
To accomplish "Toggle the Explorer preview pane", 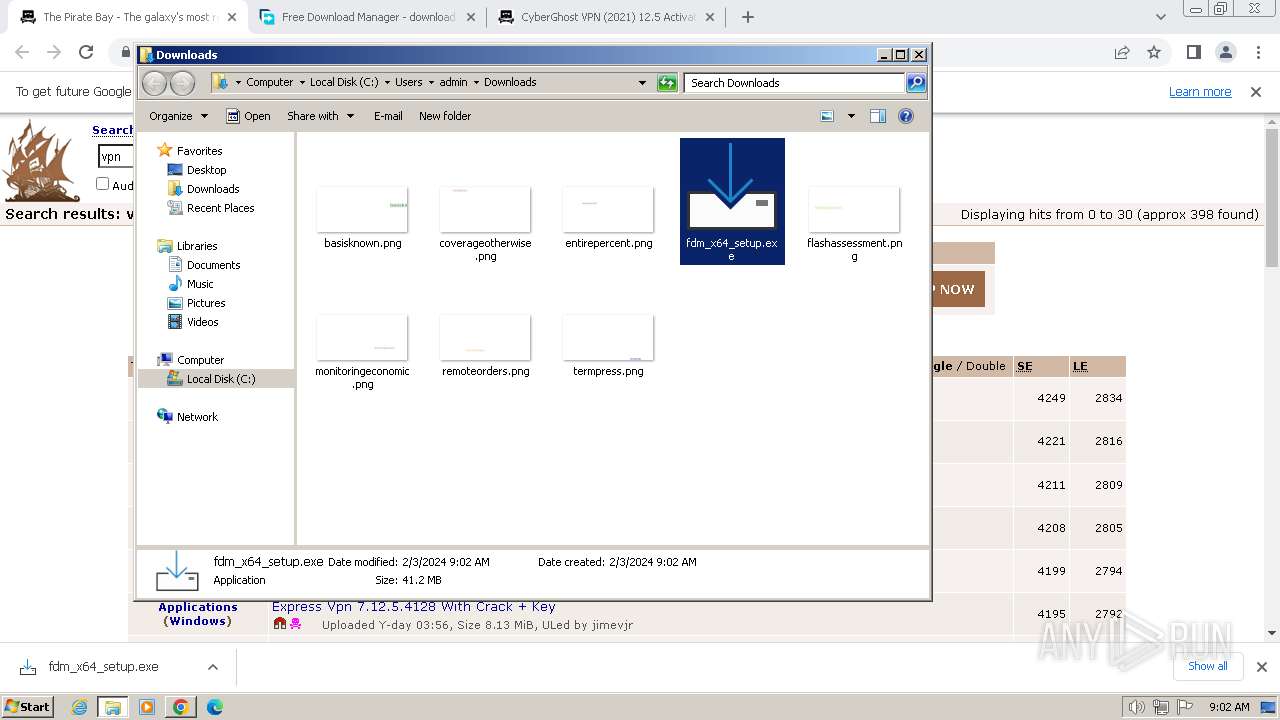I will click(878, 116).
